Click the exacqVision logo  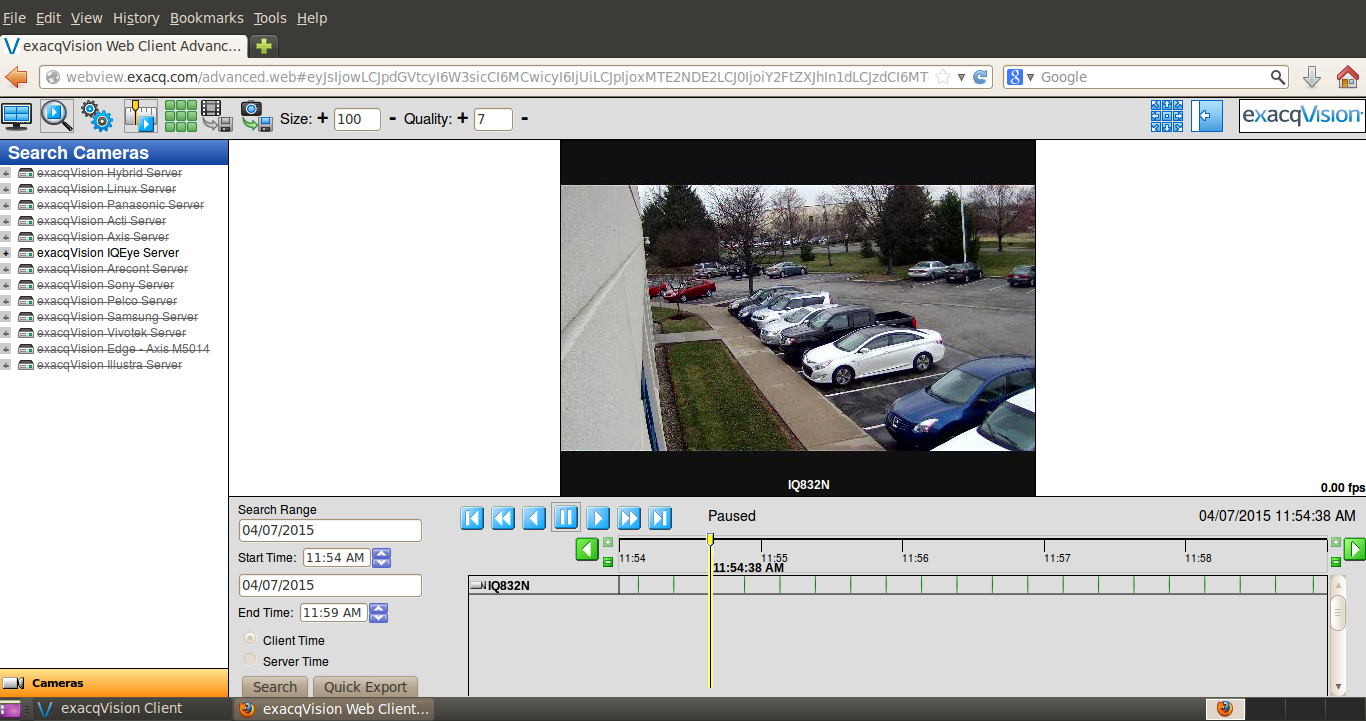point(1302,116)
